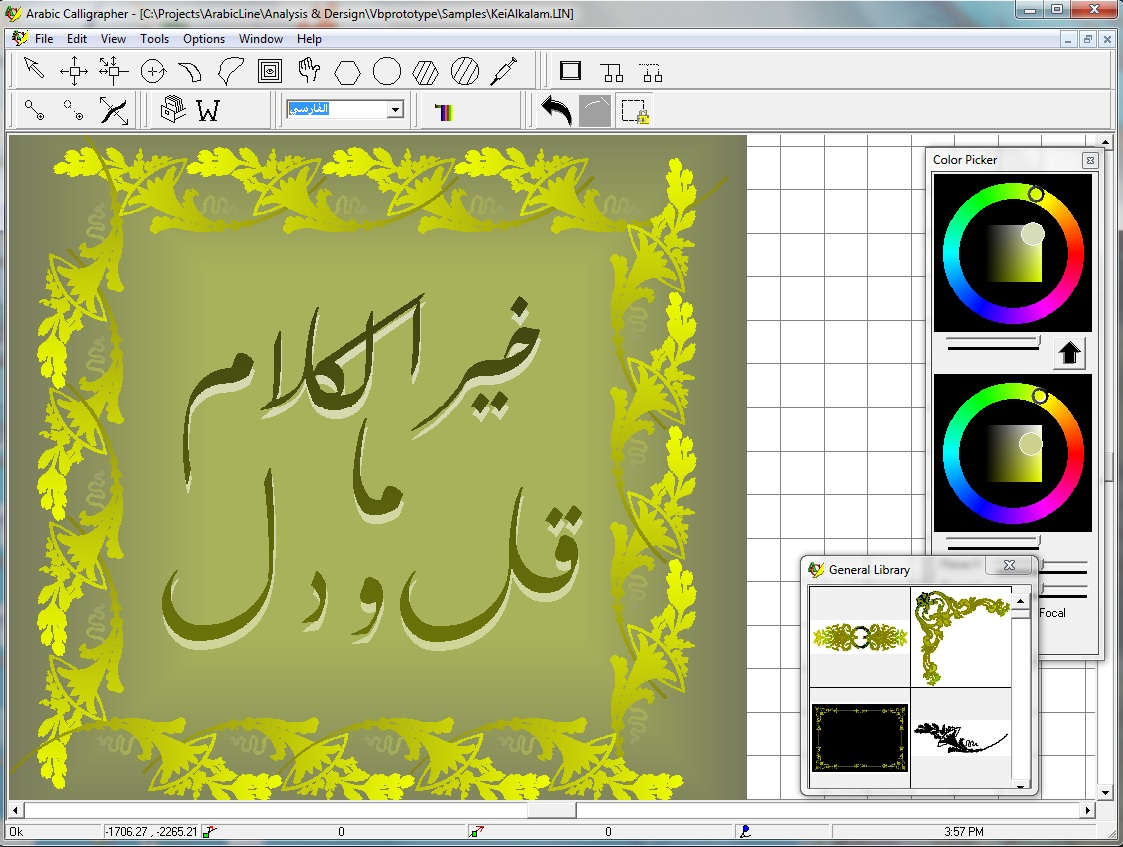Click the W text tool icon
Image resolution: width=1123 pixels, height=847 pixels.
[208, 110]
